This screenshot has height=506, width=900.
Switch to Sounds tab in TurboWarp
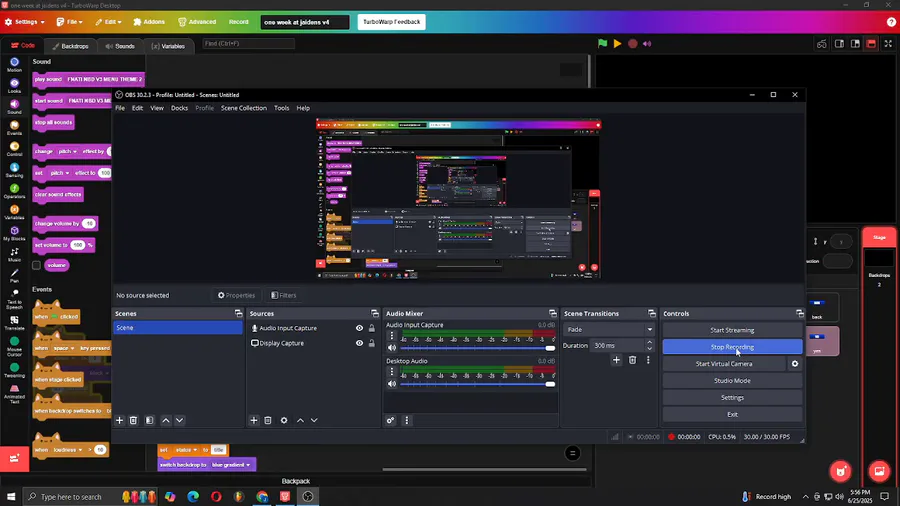(x=120, y=46)
